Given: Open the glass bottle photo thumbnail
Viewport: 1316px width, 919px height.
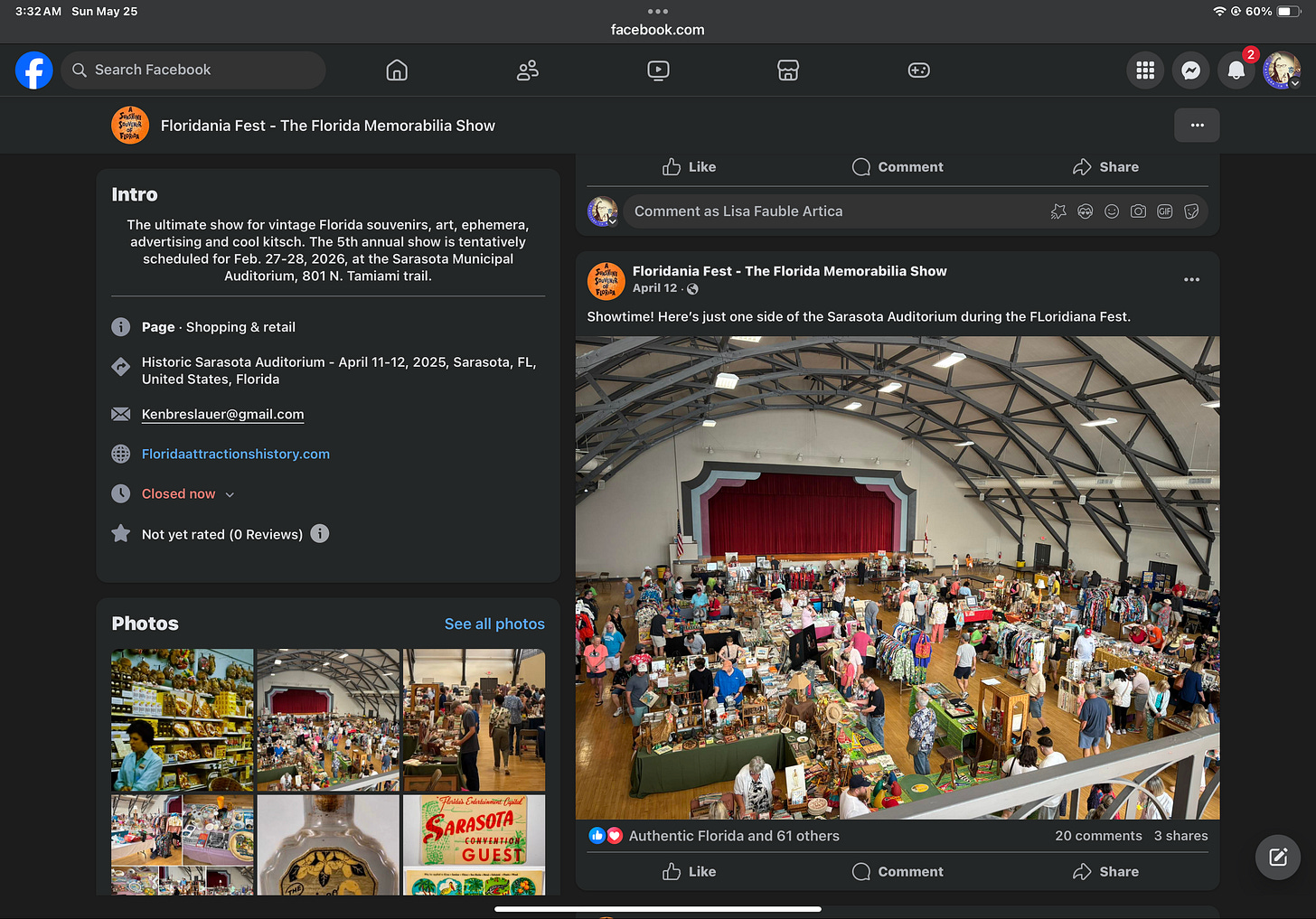Looking at the screenshot, I should 328,845.
